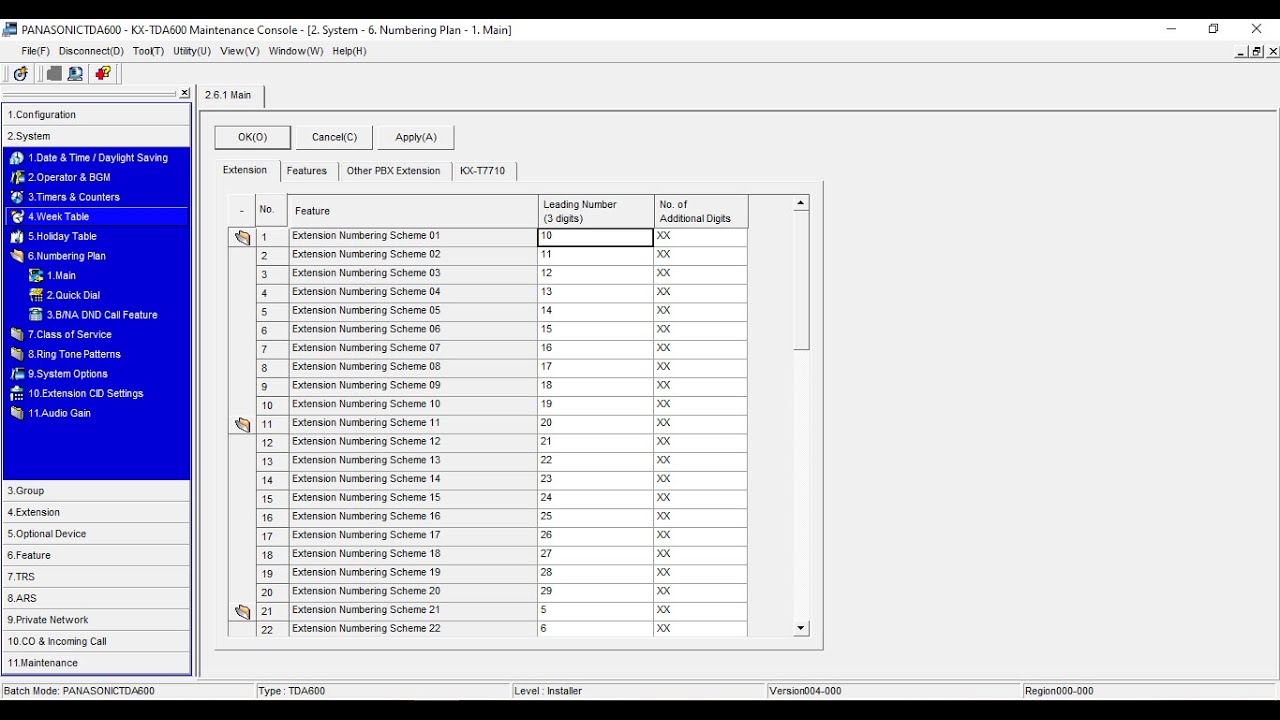The width and height of the screenshot is (1280, 720).
Task: Expand the 1.Configuration section
Action: pyautogui.click(x=97, y=115)
